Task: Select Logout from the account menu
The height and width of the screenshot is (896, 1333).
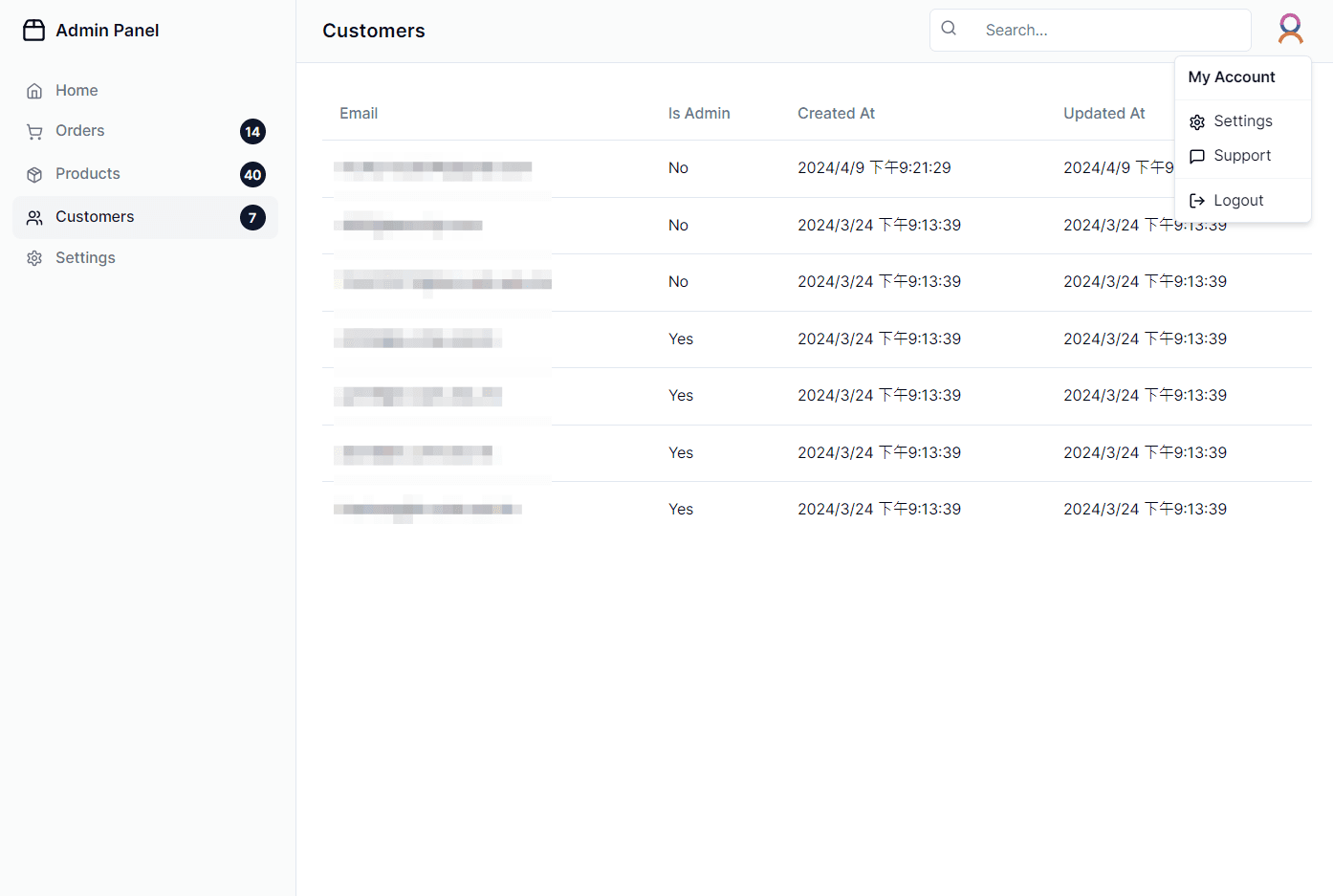Action: 1242,201
